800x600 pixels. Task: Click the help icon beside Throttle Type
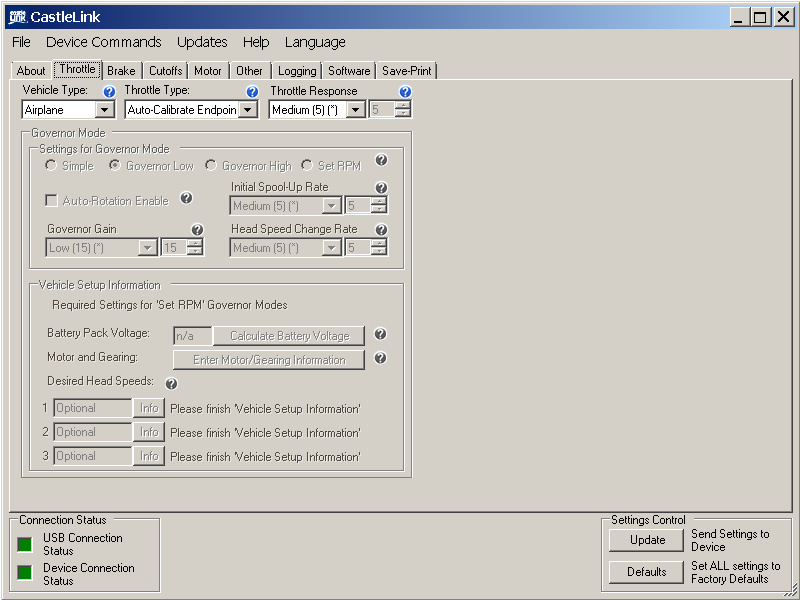pyautogui.click(x=252, y=92)
